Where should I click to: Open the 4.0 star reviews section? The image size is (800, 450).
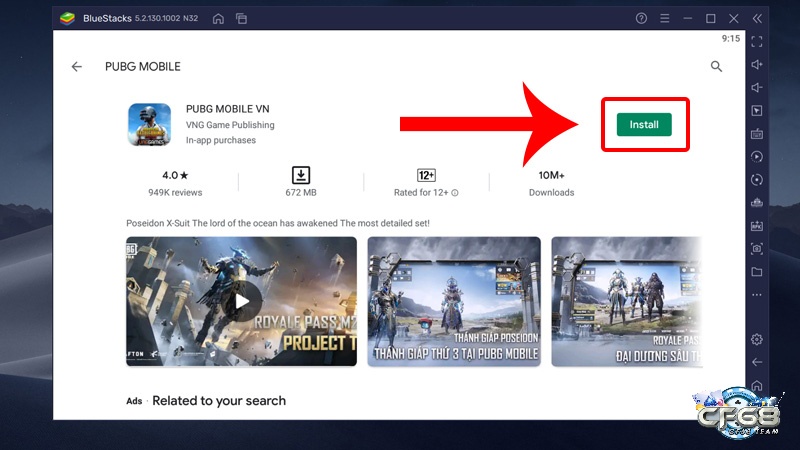pos(175,184)
